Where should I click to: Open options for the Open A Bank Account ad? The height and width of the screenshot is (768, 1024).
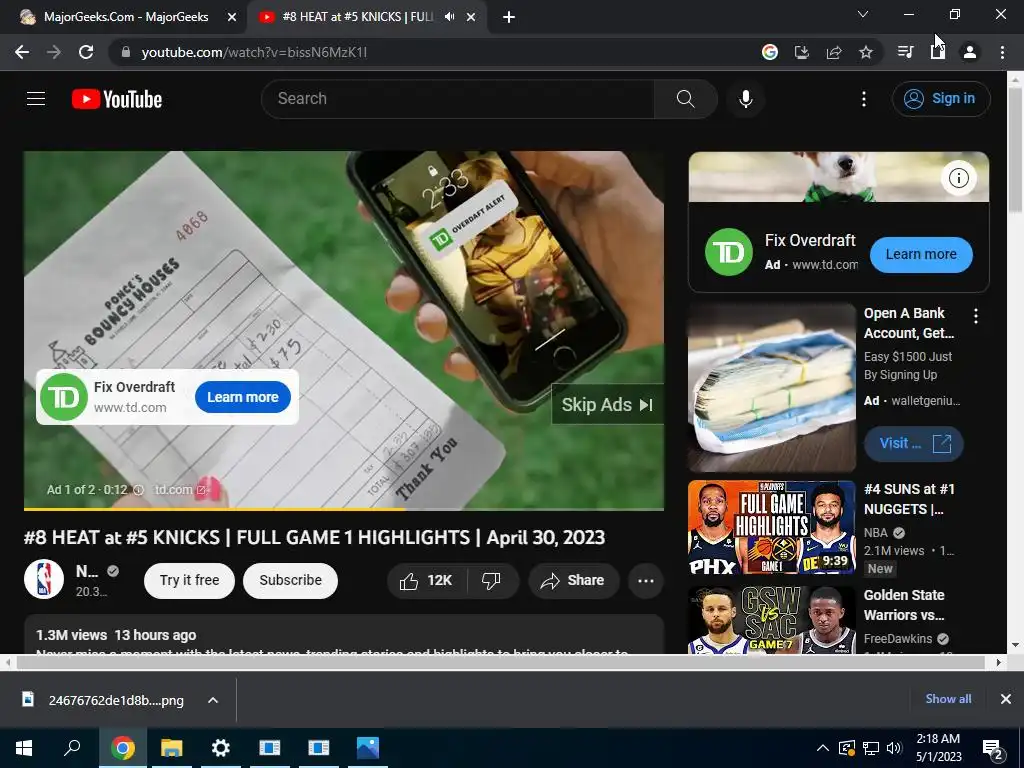976,316
